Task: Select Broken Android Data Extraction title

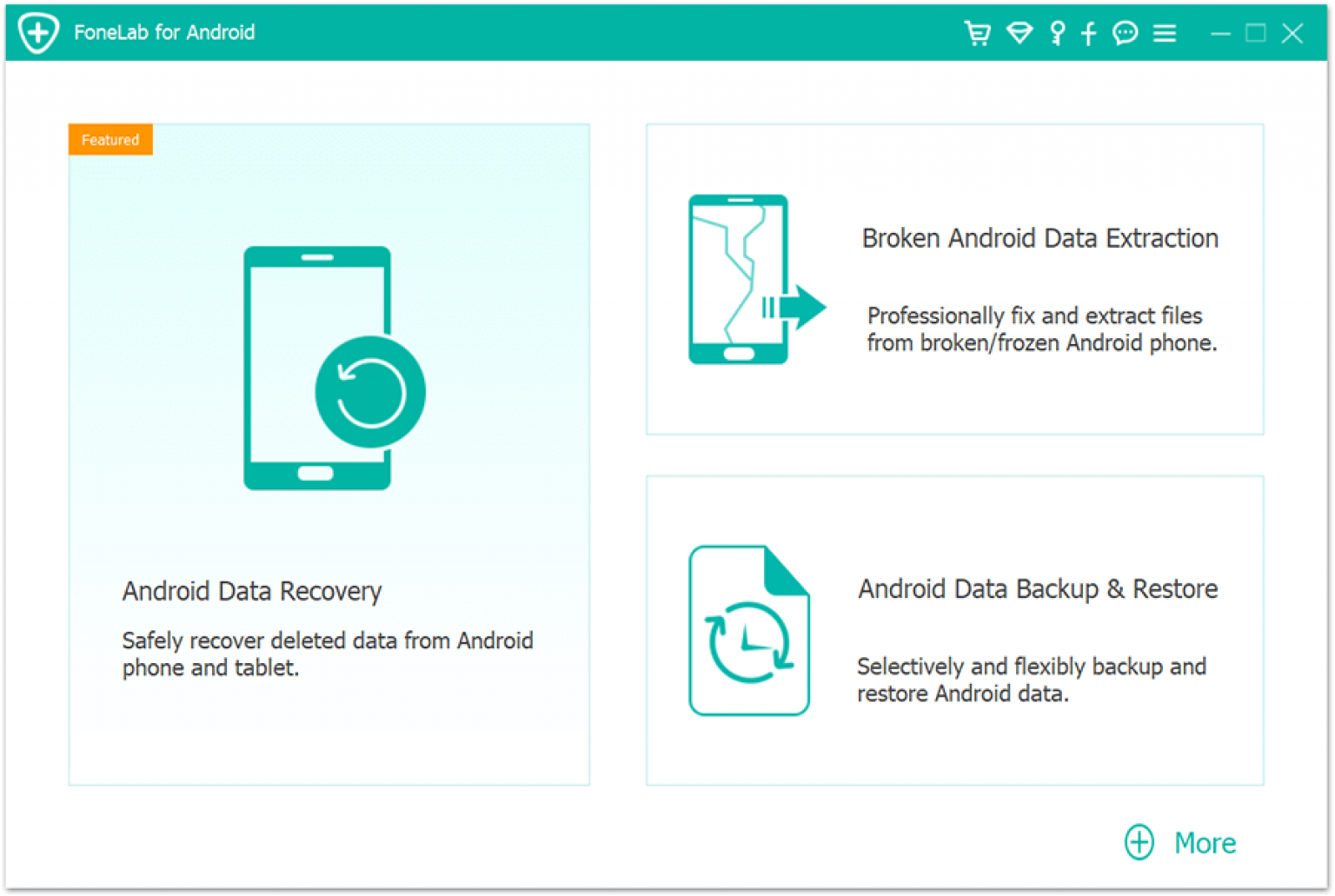Action: (x=1039, y=238)
